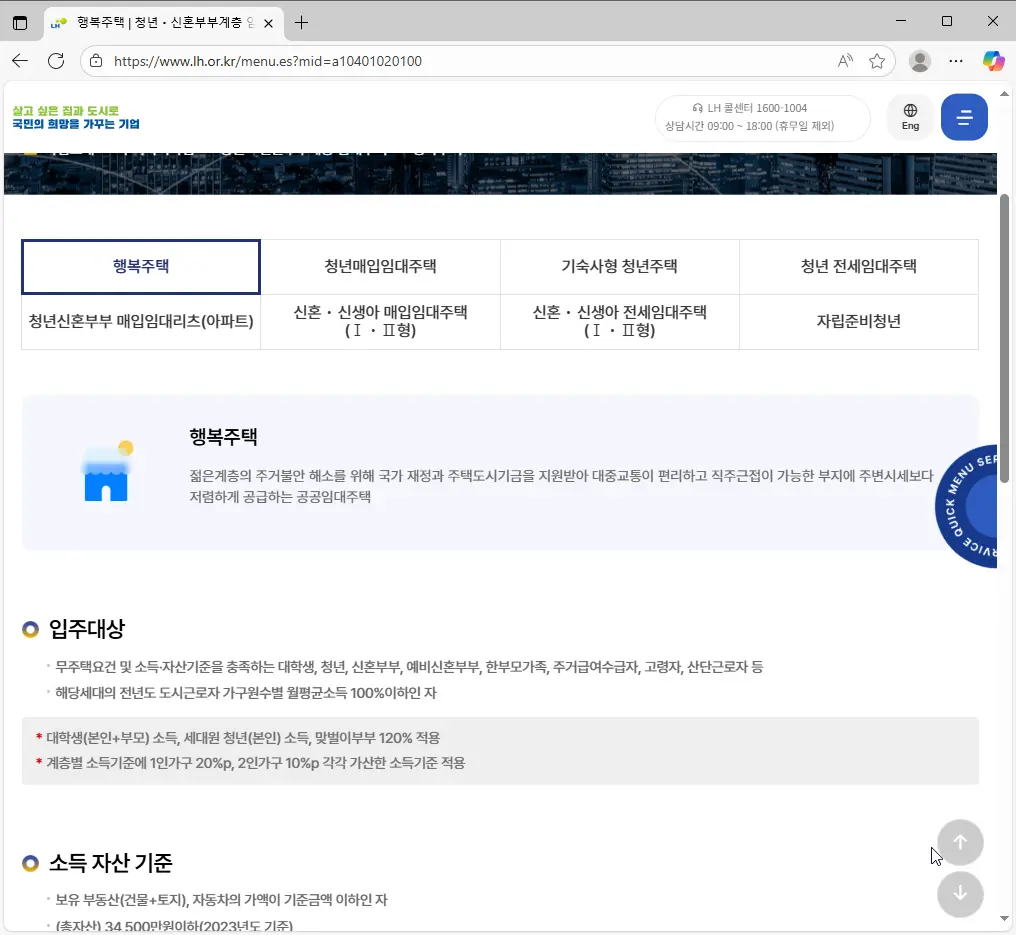Click the LH logo slogan
This screenshot has height=935, width=1016.
(76, 117)
